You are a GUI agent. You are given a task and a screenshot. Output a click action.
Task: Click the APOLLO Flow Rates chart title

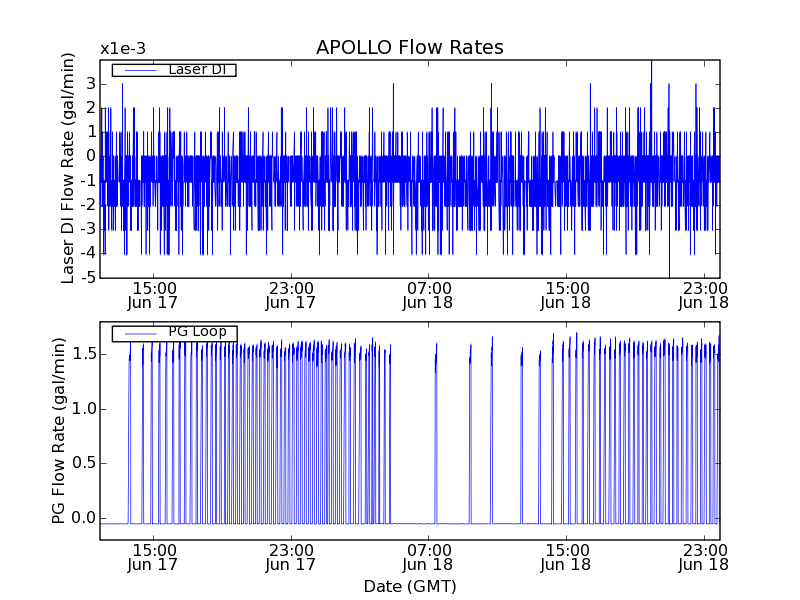(x=409, y=48)
